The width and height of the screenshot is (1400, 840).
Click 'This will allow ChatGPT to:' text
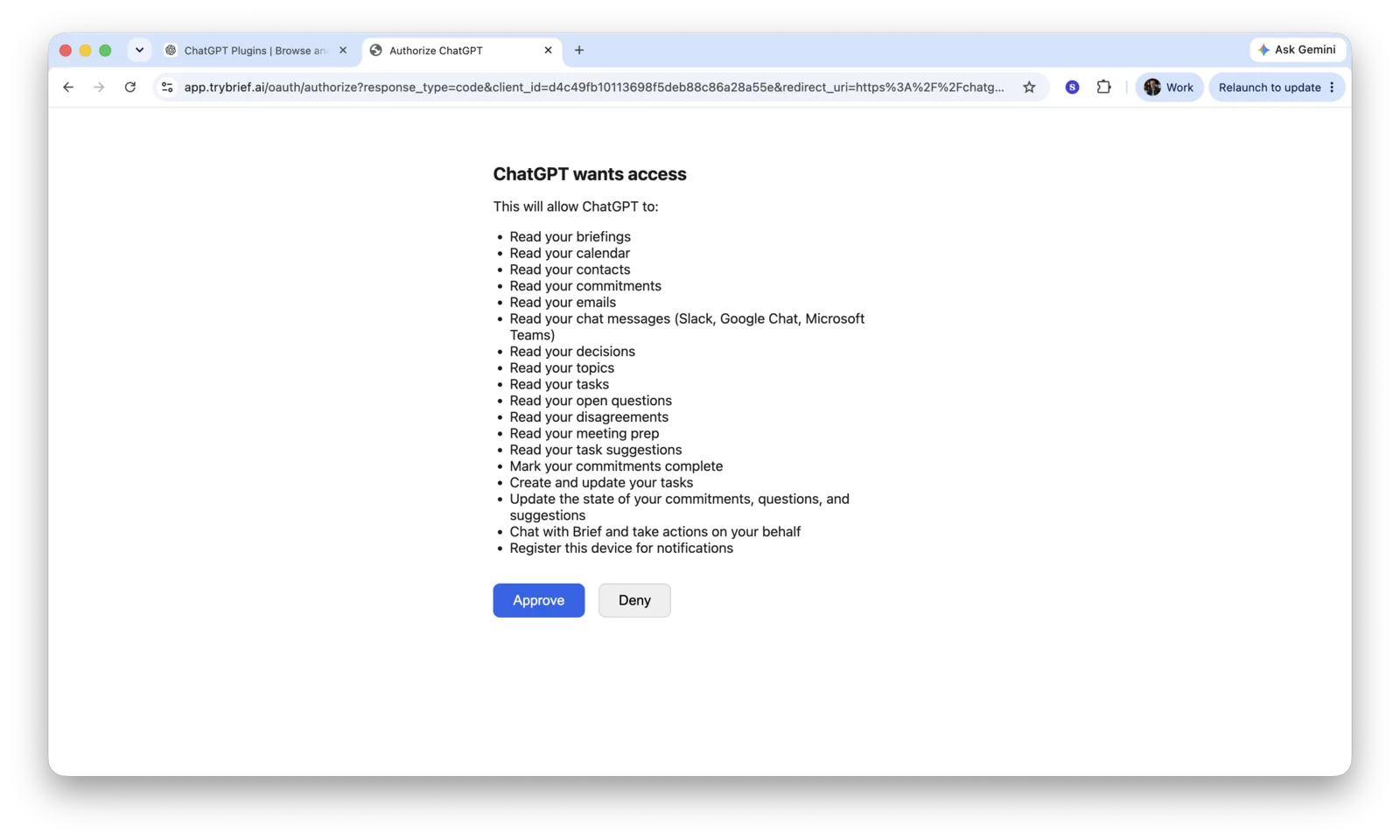pos(576,206)
